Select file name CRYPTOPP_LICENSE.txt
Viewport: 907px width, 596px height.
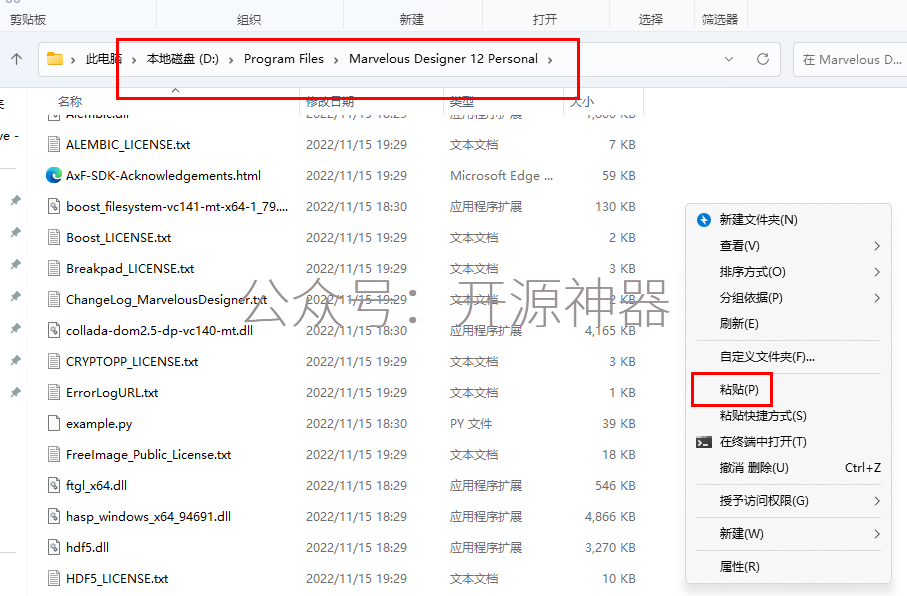click(x=132, y=362)
